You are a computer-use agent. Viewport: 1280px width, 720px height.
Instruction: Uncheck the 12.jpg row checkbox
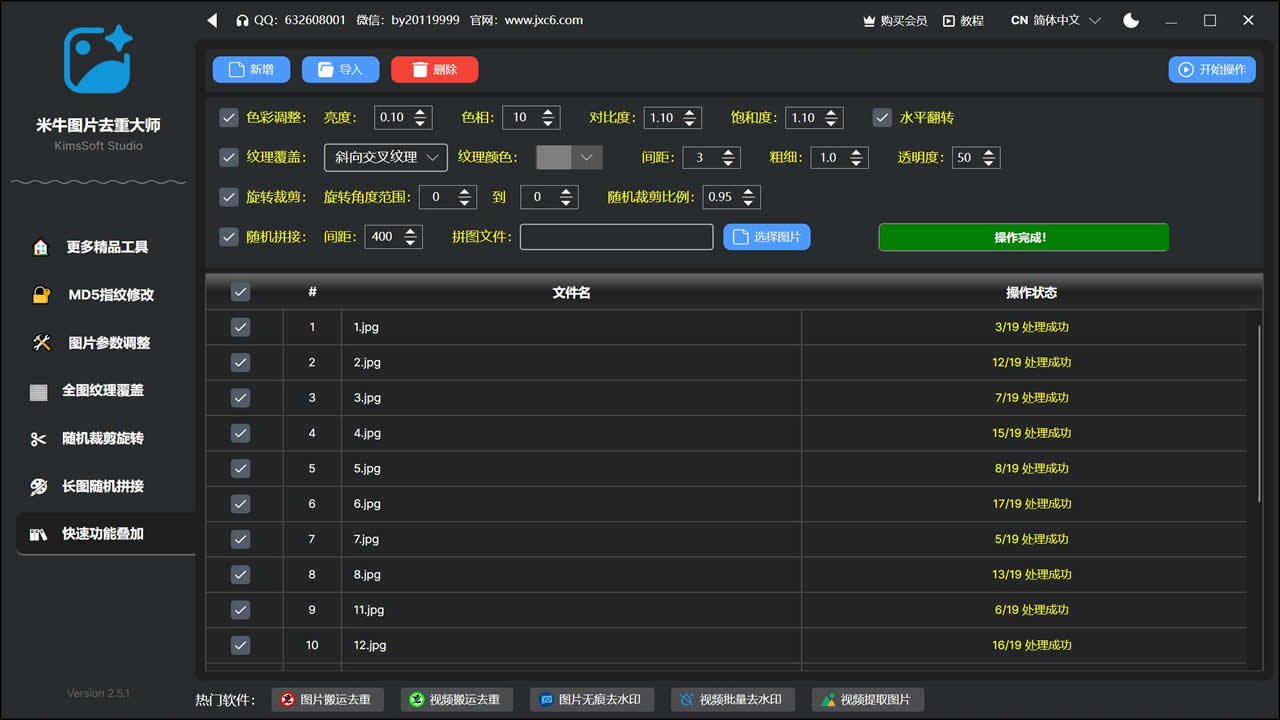click(240, 645)
